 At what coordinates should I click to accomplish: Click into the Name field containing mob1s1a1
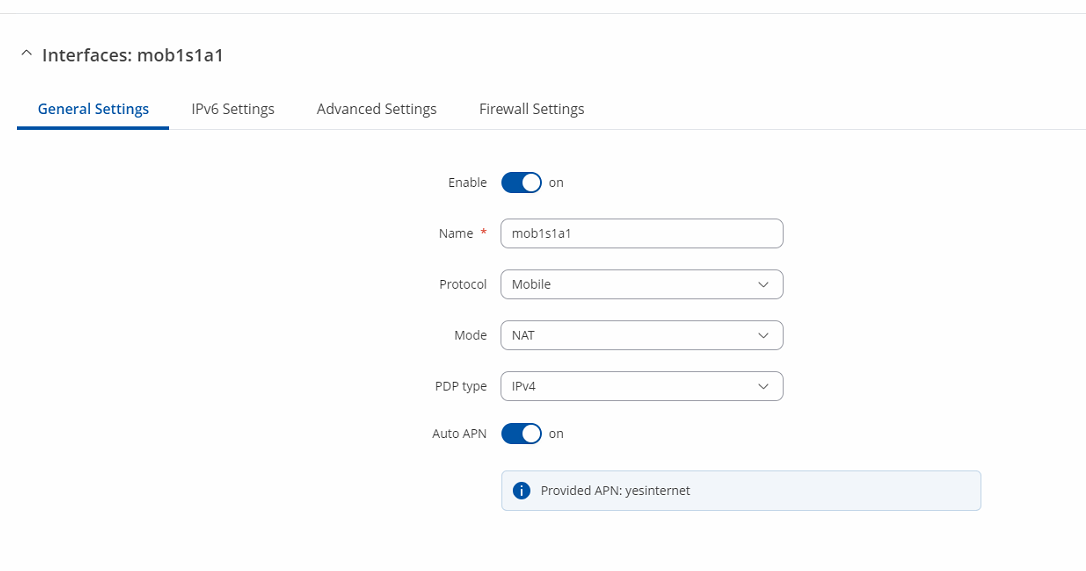pyautogui.click(x=641, y=234)
